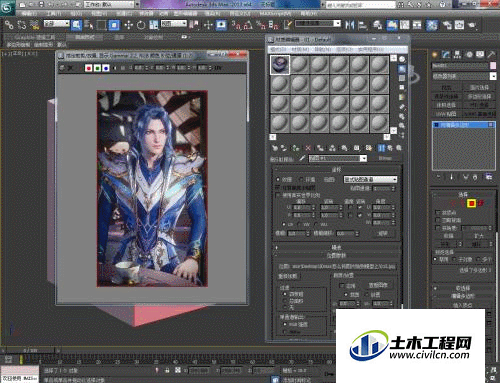Screen dimensions: 500x383
Task: Open the Curve Editor from main toolbar
Action: point(405,25)
